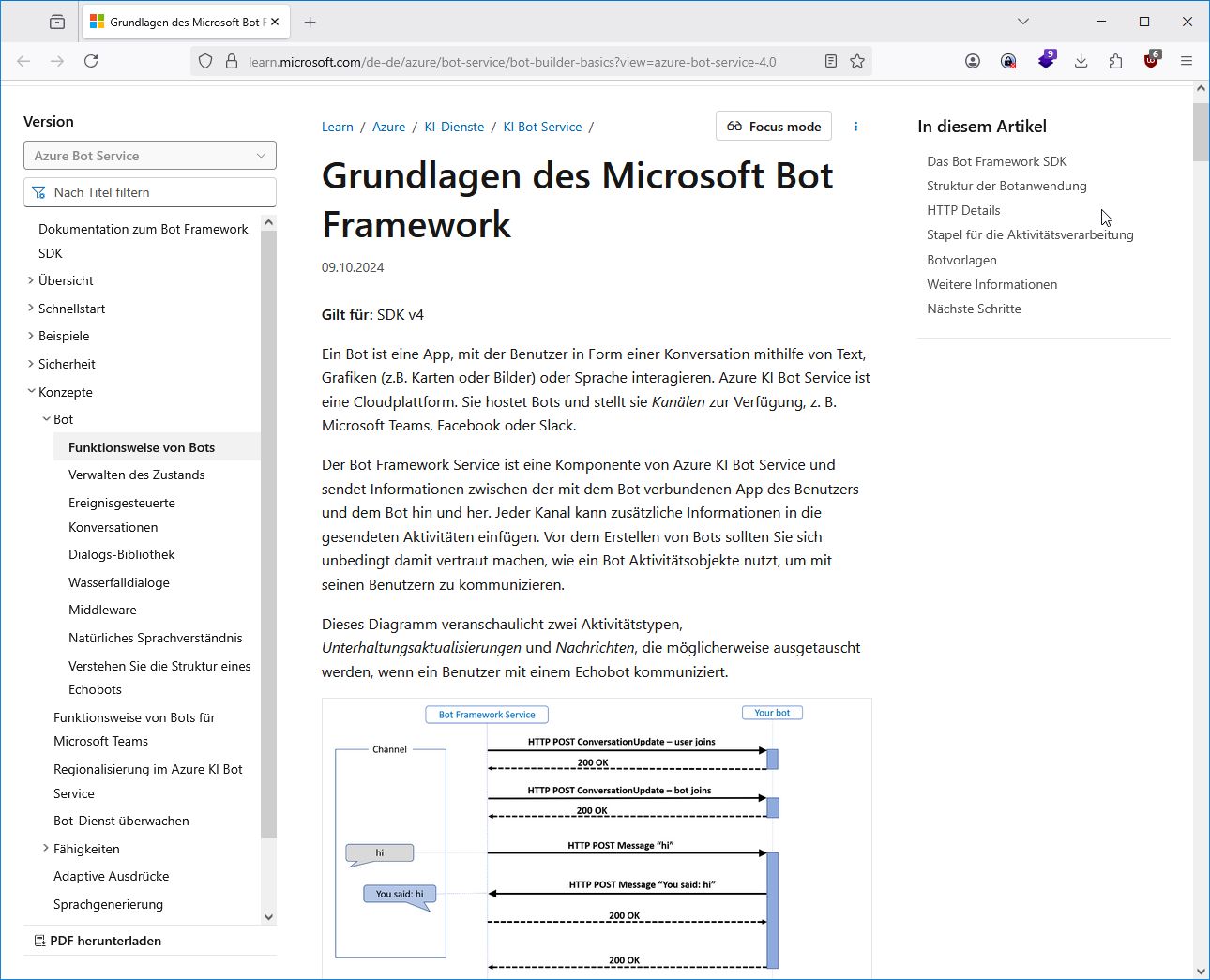
Task: Enable Focus mode
Action: (x=774, y=127)
